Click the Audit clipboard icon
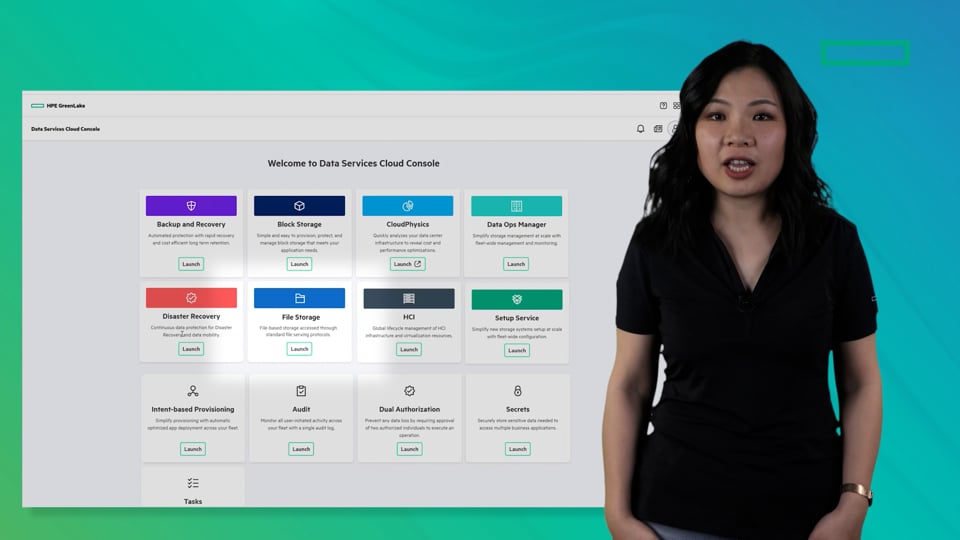Image resolution: width=960 pixels, height=540 pixels. 301,391
